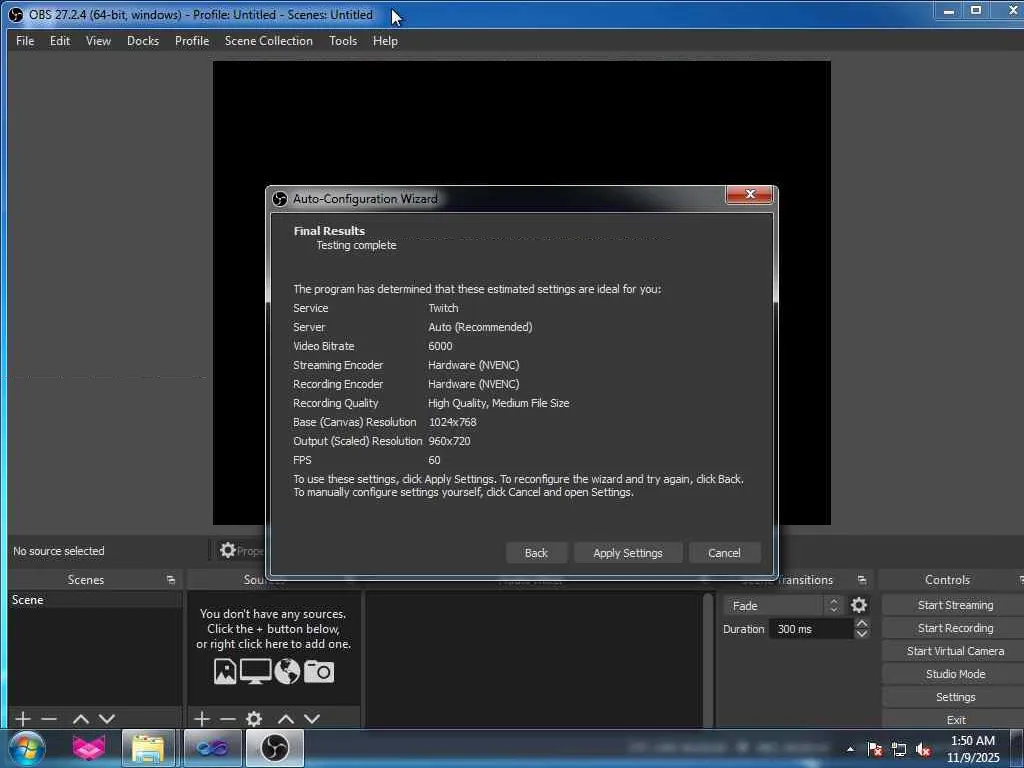The height and width of the screenshot is (768, 1024).
Task: Open the Scene Collection menu
Action: point(268,40)
